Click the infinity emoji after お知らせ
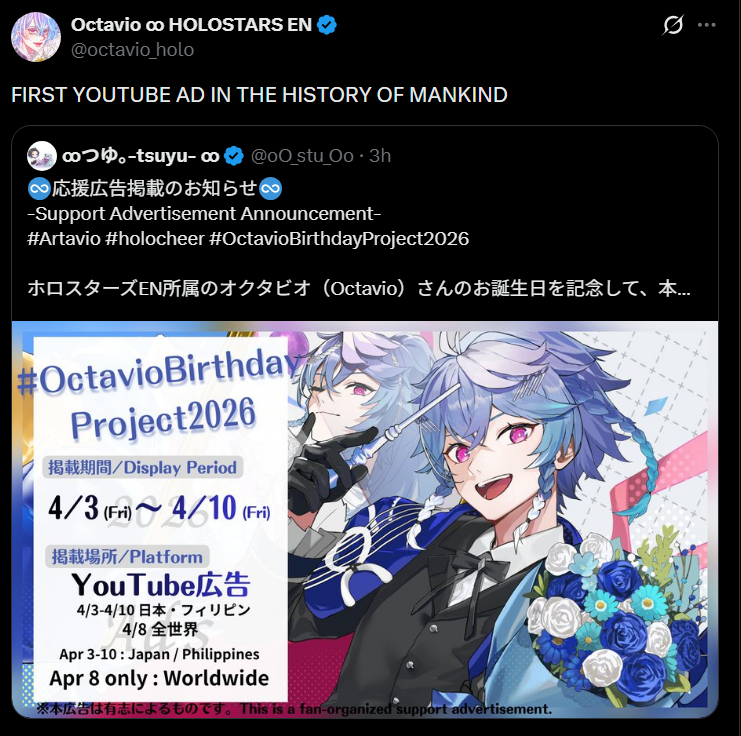 pyautogui.click(x=271, y=189)
